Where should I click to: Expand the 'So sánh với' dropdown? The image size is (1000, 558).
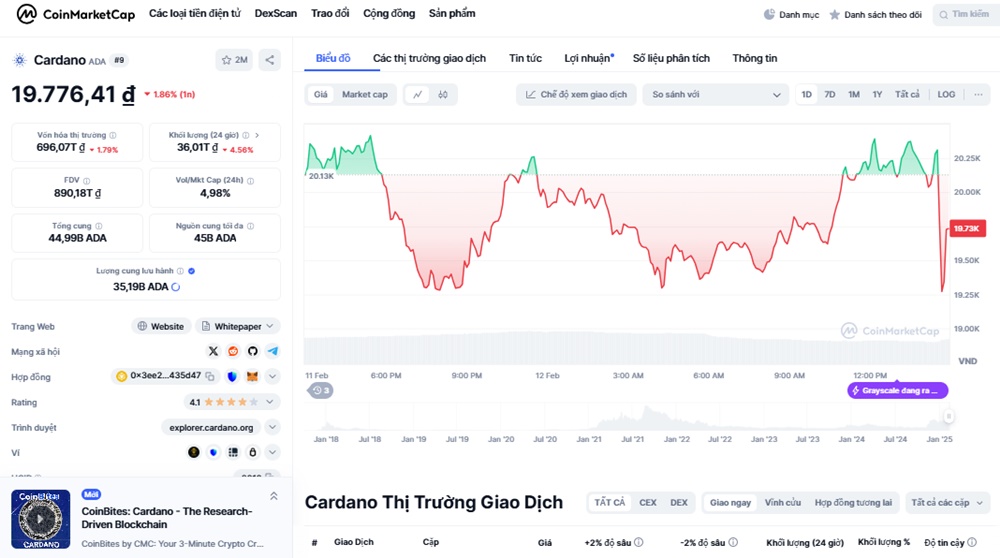click(715, 95)
